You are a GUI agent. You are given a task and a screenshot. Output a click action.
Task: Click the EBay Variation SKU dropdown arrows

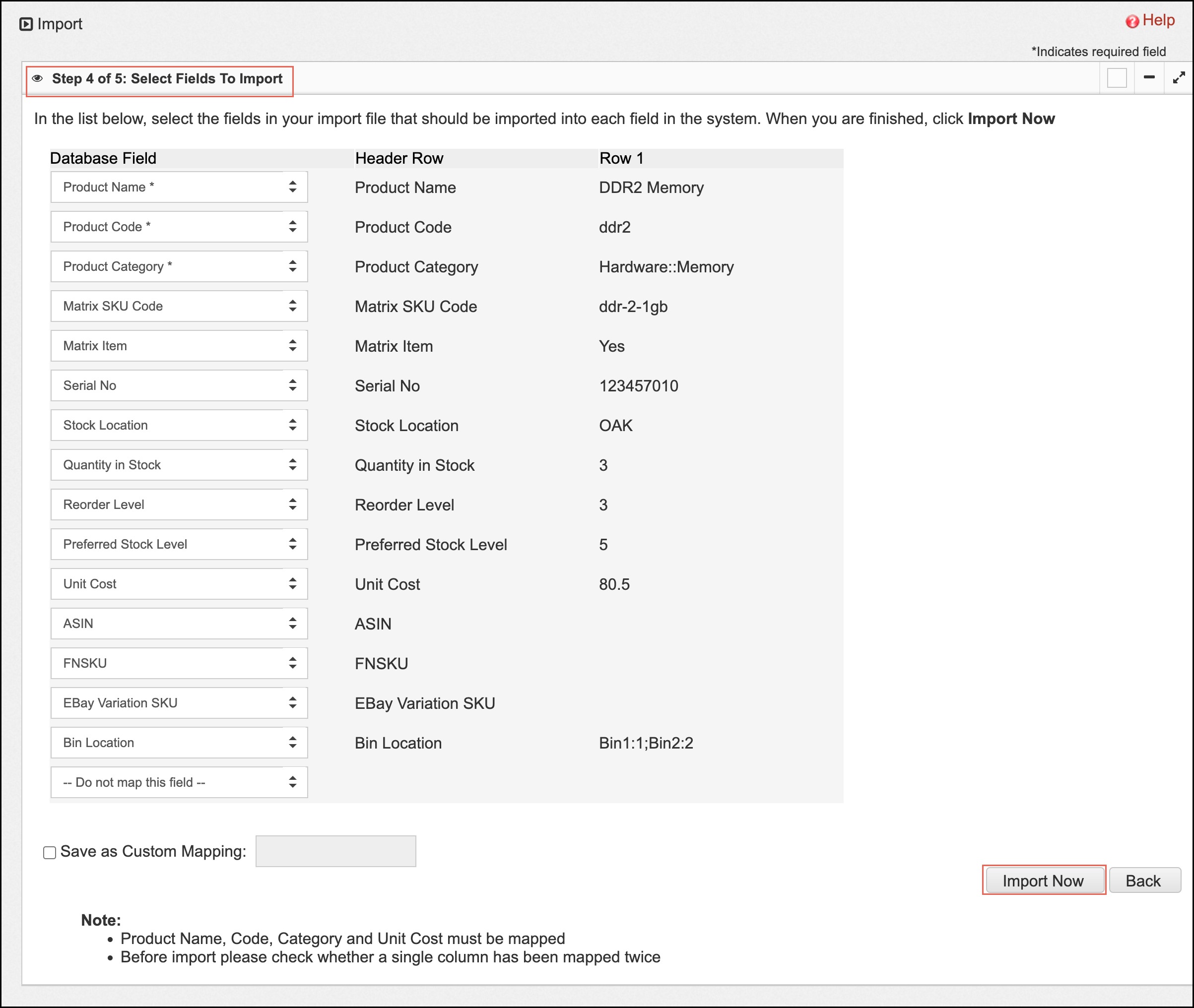click(x=293, y=702)
